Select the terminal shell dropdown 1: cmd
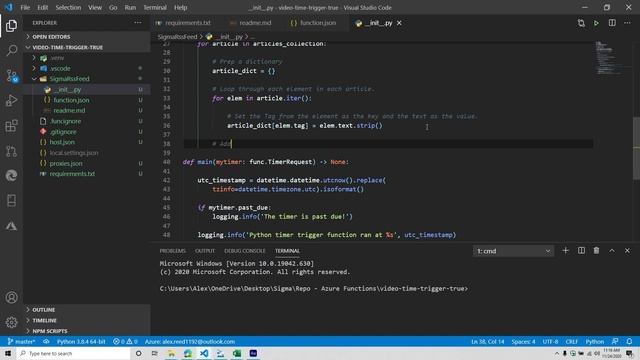Screen dimensions: 640x360 coord(513,251)
